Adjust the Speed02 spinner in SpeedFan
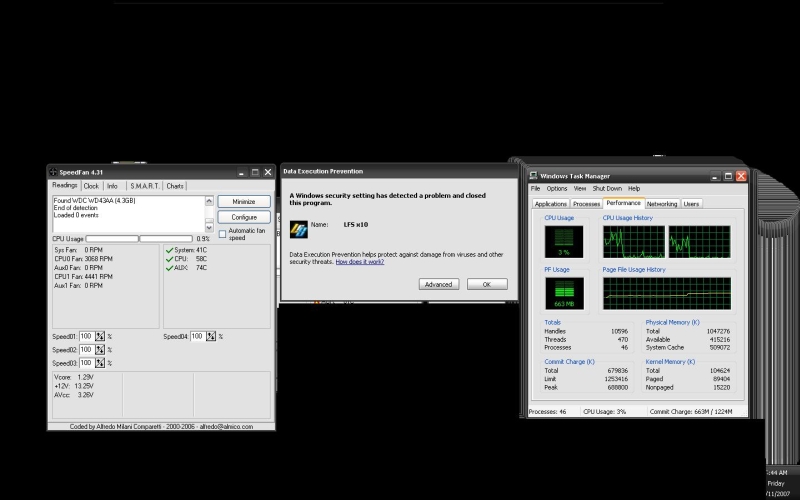800x500 pixels. (x=100, y=349)
